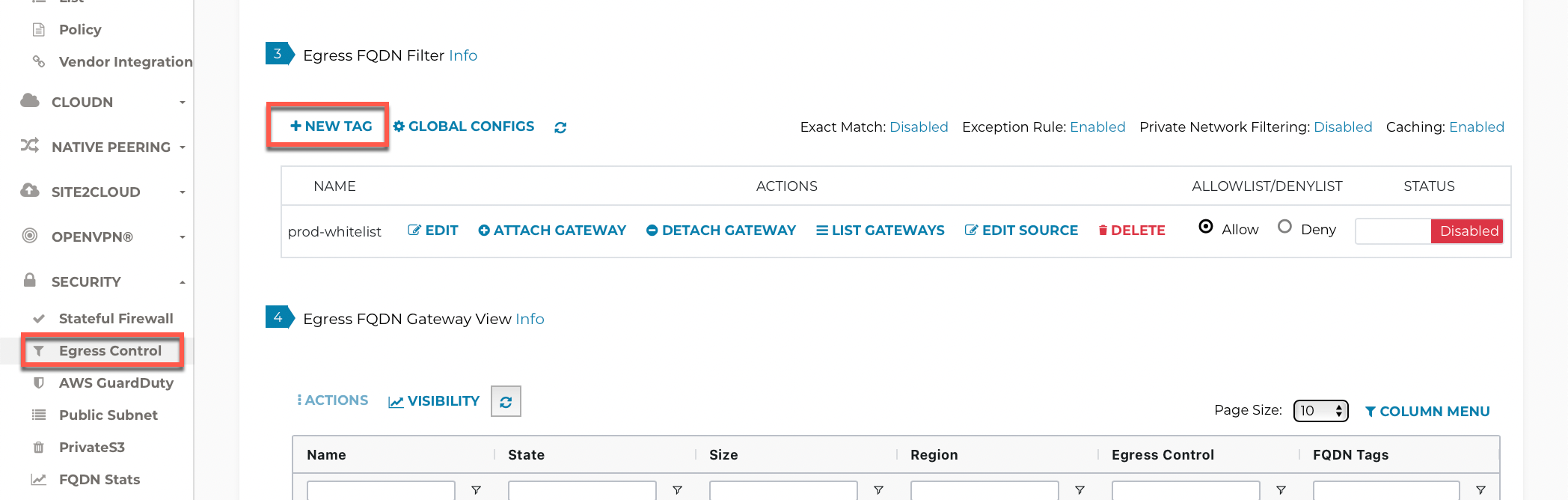Select the Deny radio button

tap(1285, 227)
